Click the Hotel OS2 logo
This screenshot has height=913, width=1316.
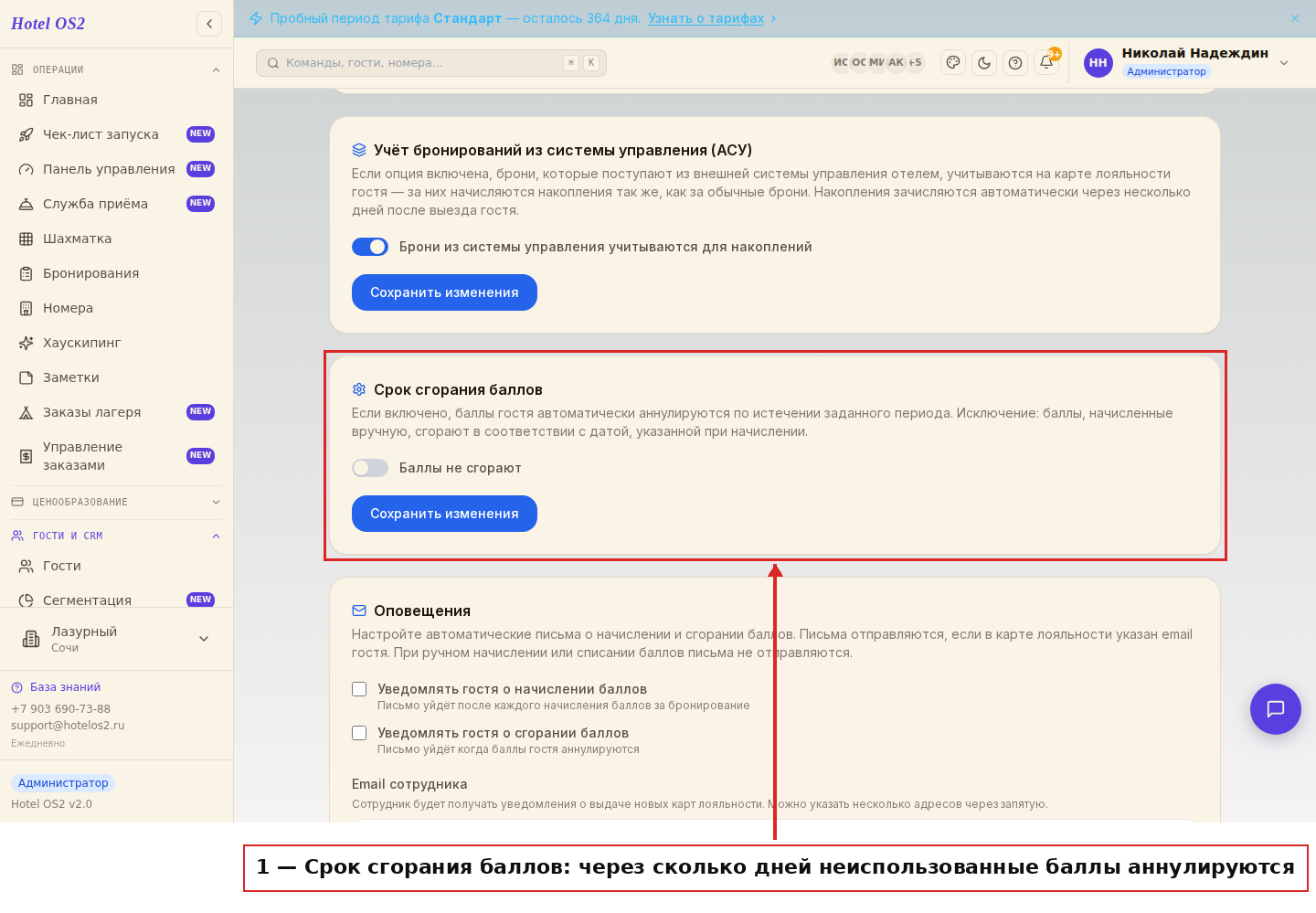point(48,24)
